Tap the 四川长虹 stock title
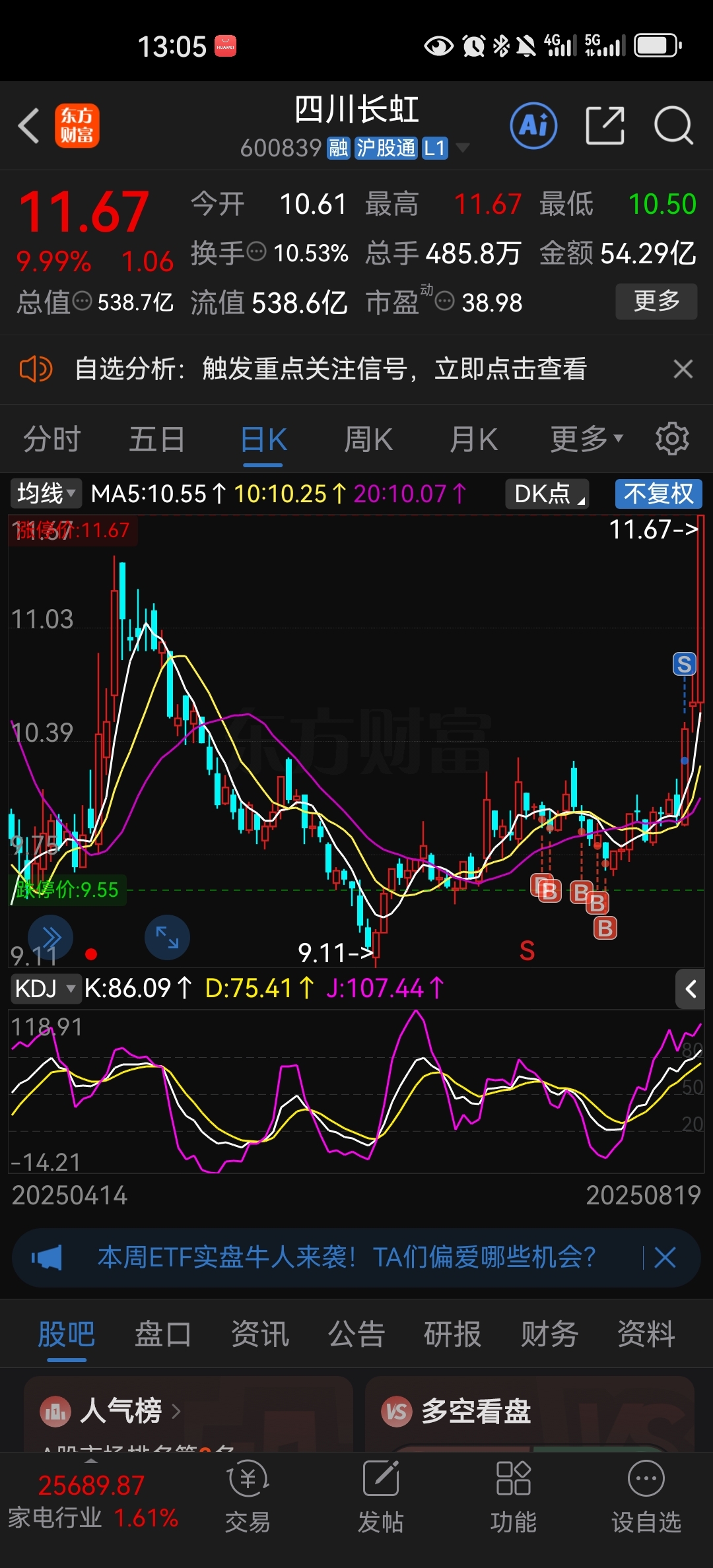The width and height of the screenshot is (713, 1568). click(x=356, y=110)
